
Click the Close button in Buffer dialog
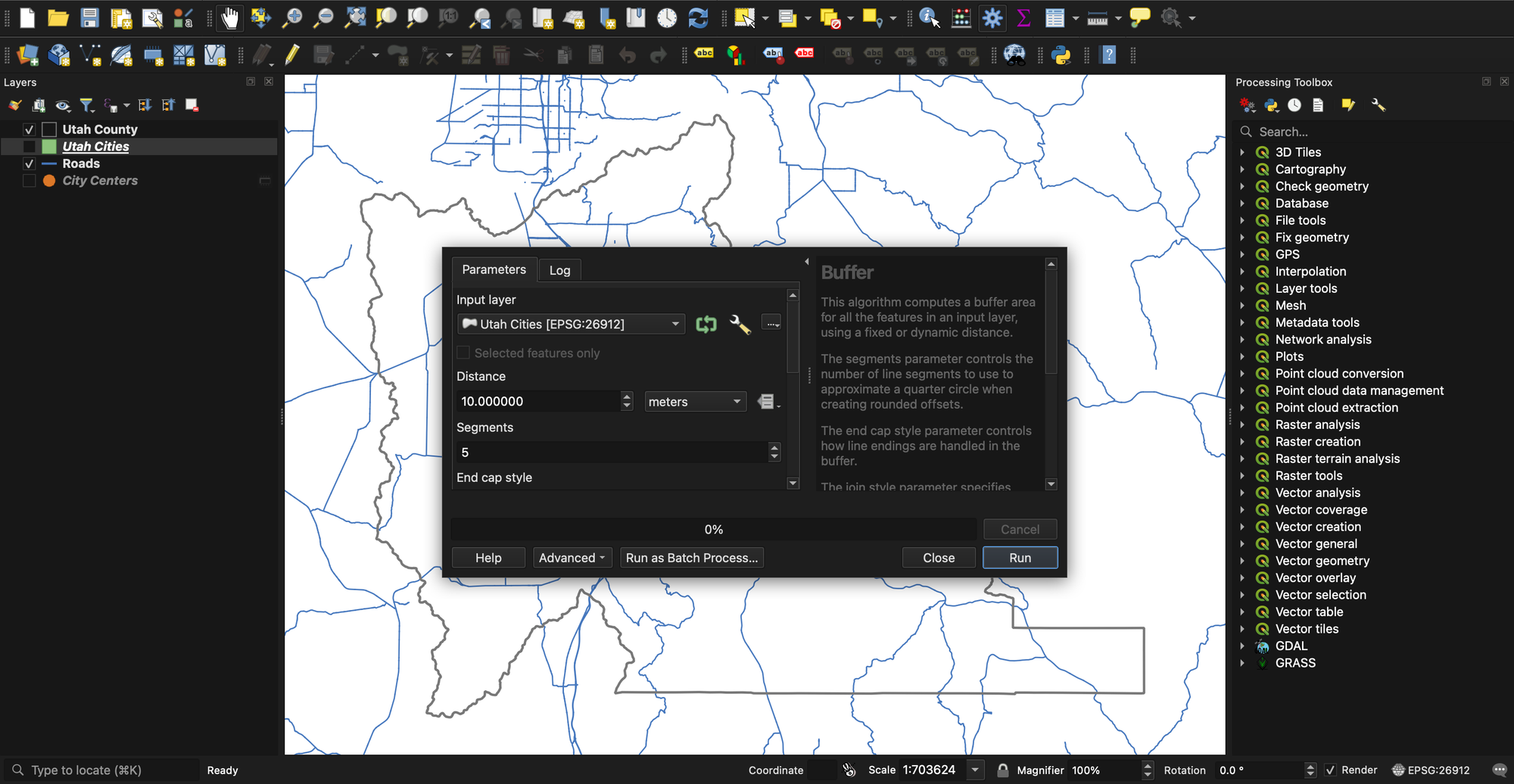pyautogui.click(x=939, y=558)
